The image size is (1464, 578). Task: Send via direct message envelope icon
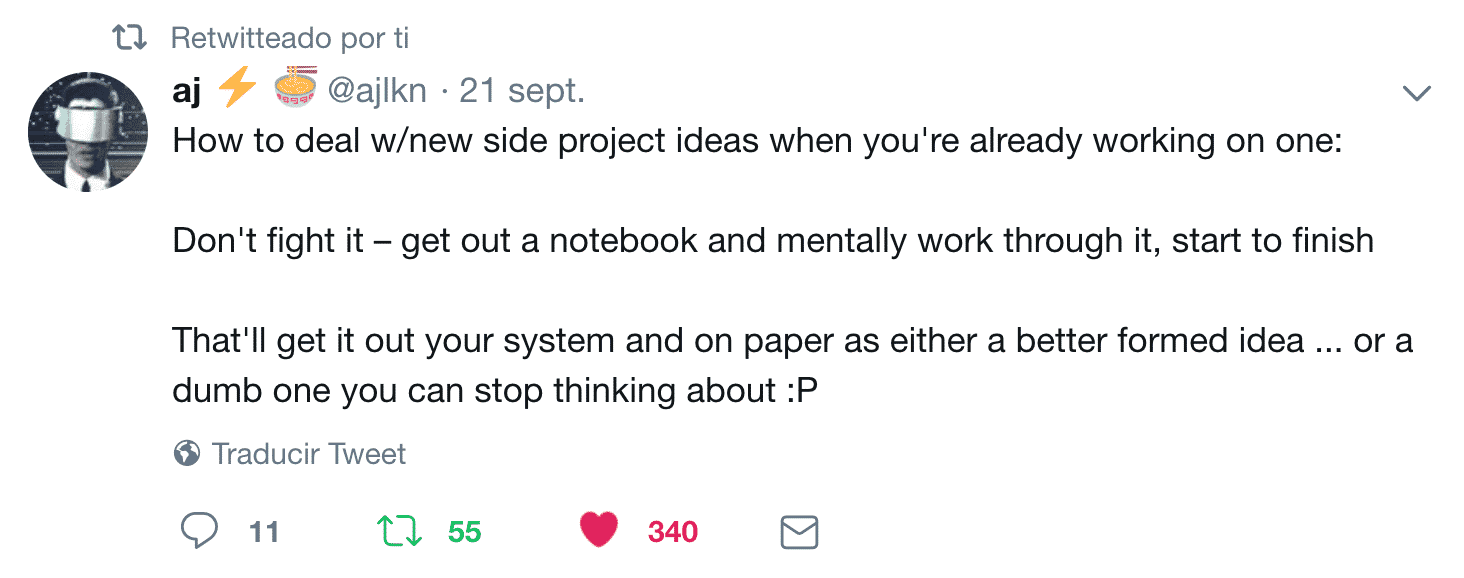coord(799,532)
